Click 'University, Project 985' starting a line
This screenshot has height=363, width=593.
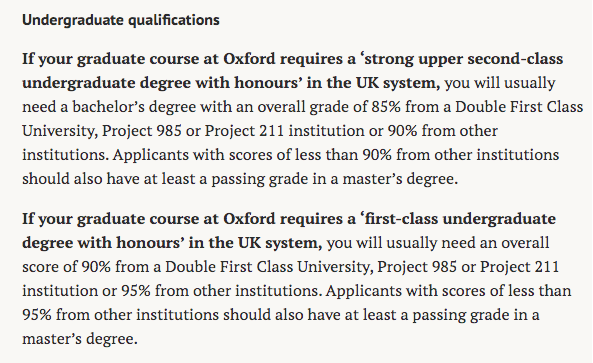102,131
